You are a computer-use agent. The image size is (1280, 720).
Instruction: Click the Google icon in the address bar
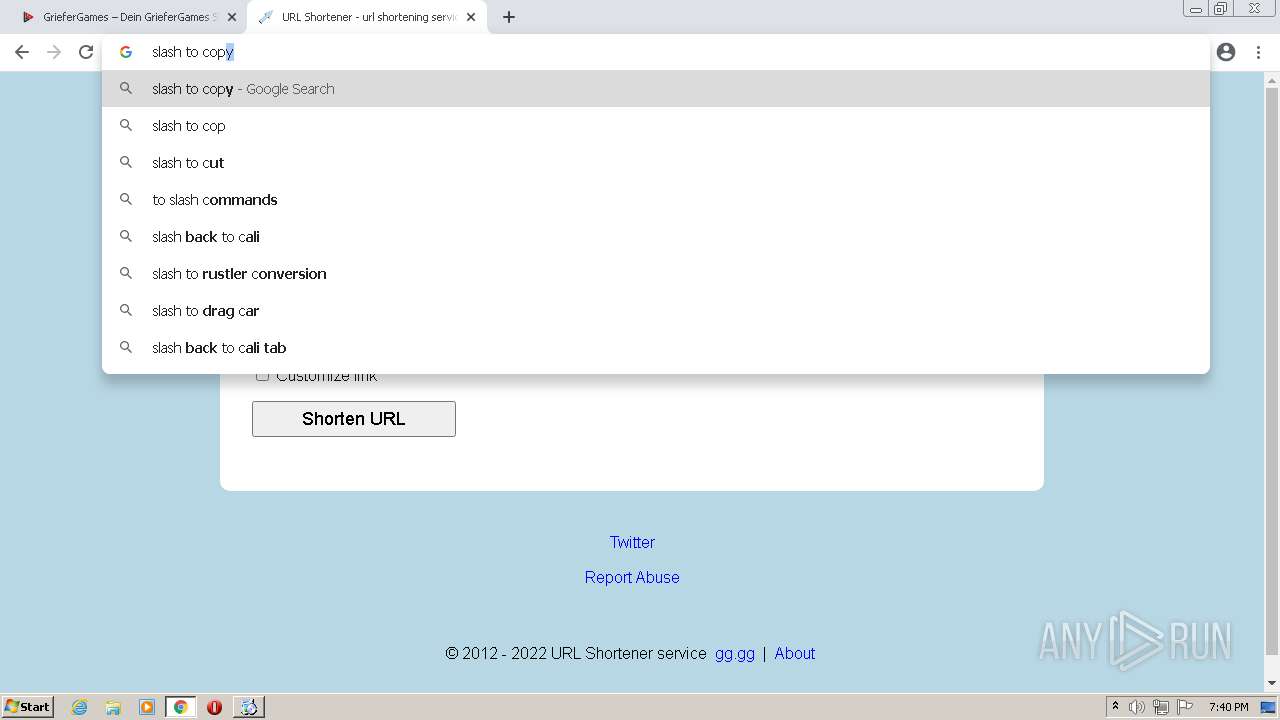click(126, 52)
